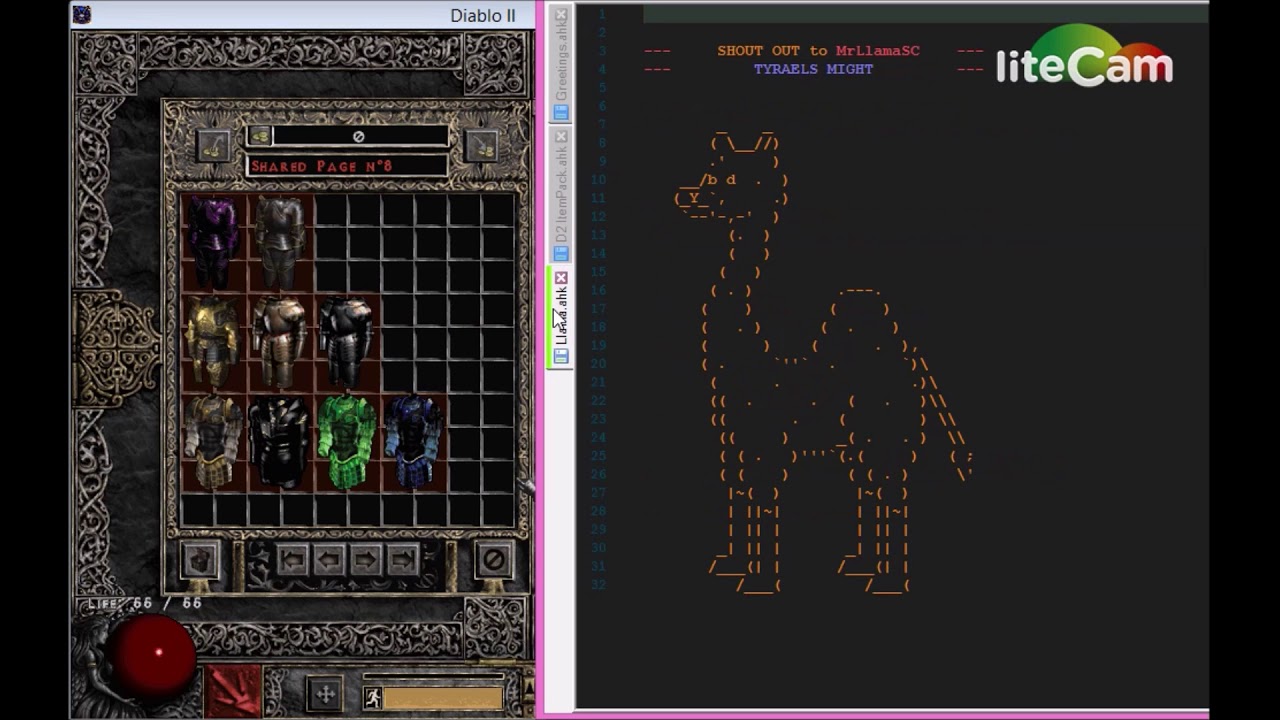
Task: Click the highlighted first line in editor
Action: point(925,14)
